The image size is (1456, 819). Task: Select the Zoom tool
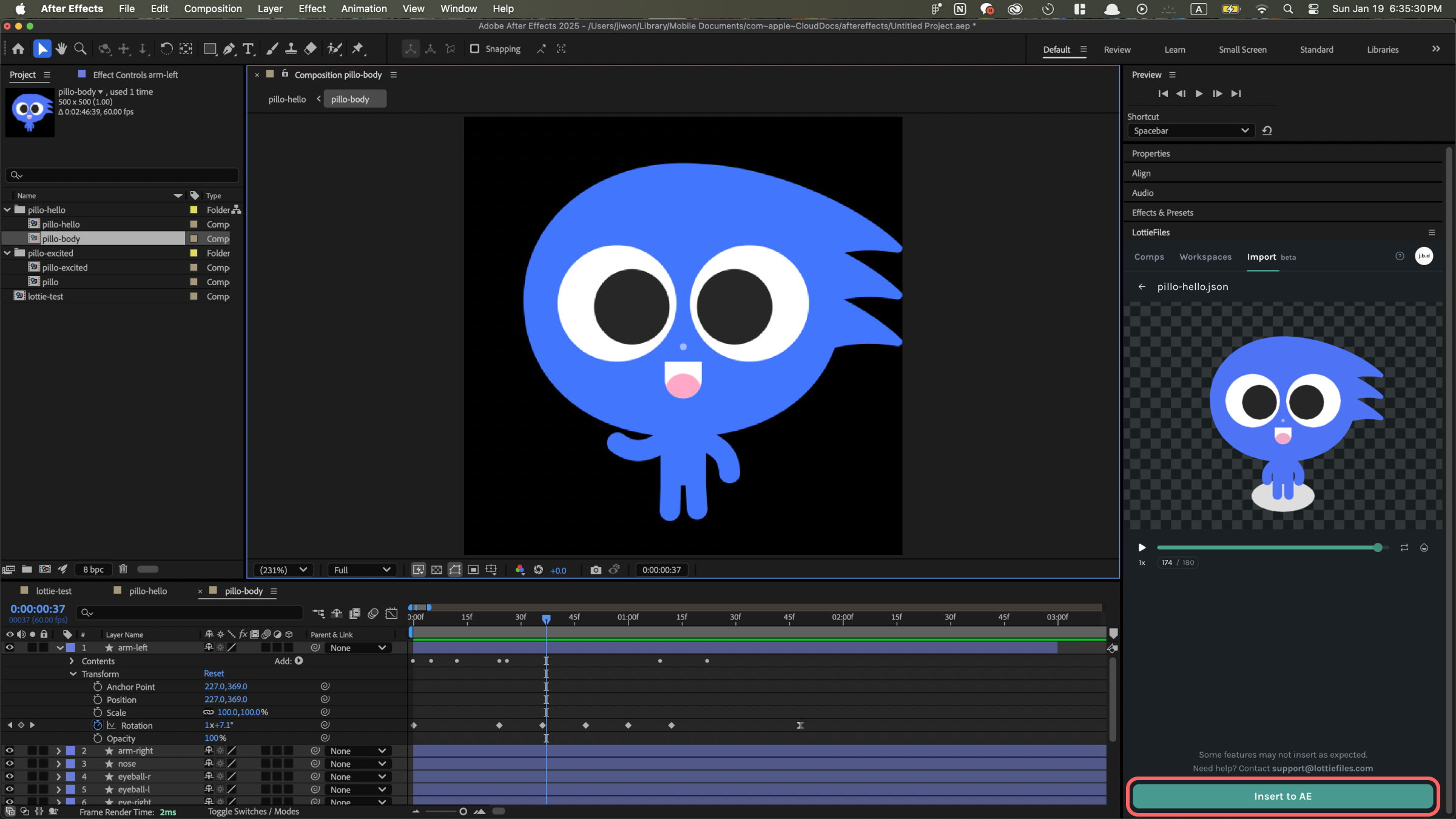(80, 49)
